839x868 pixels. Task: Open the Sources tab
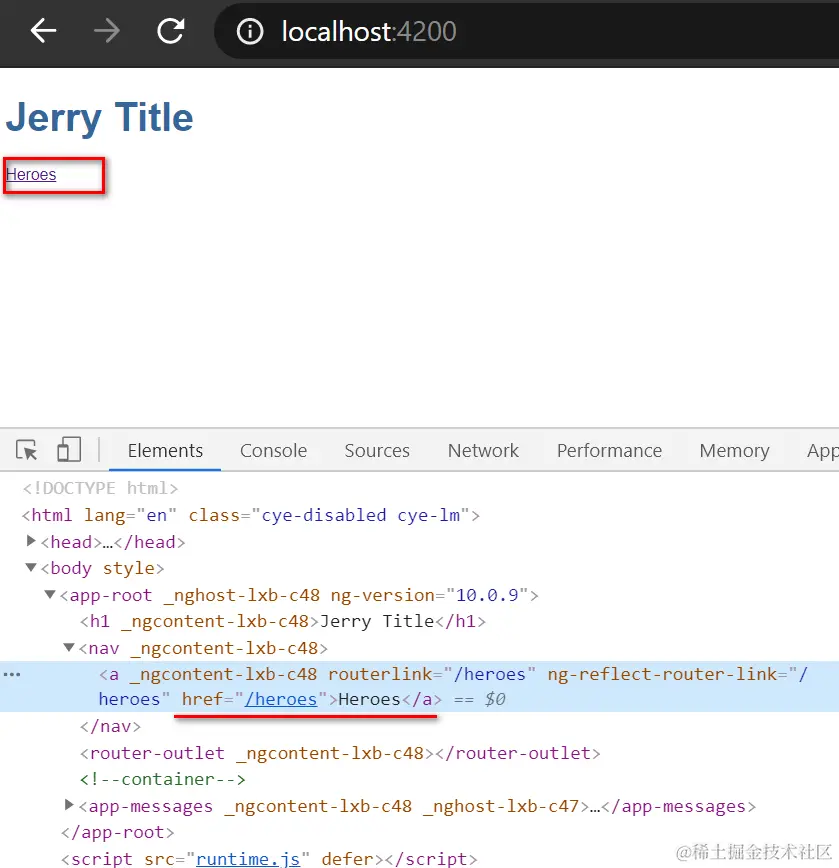(x=377, y=451)
